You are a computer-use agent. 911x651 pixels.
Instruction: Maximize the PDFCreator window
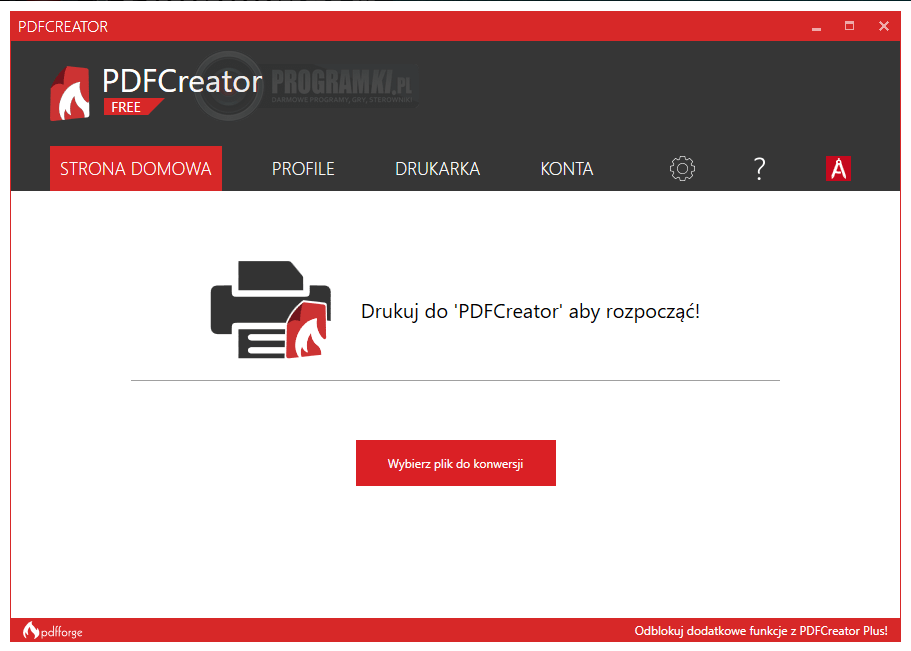849,26
